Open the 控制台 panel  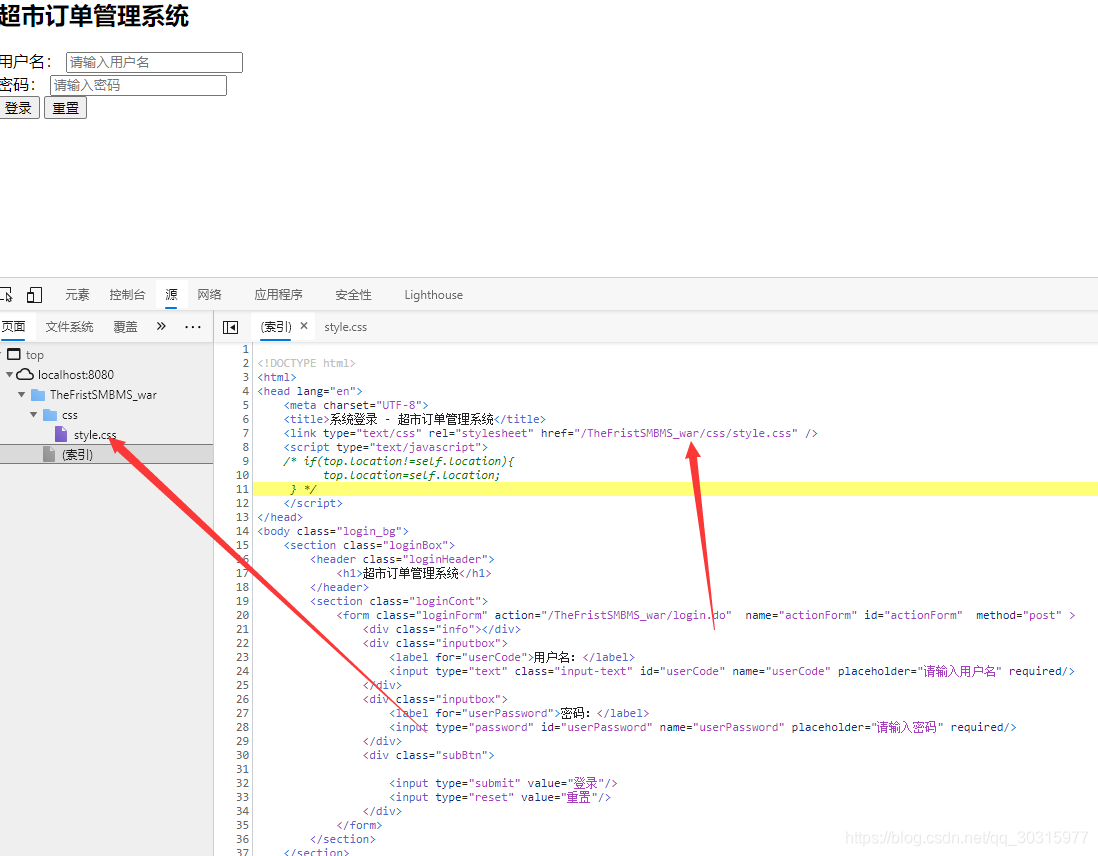coord(127,294)
